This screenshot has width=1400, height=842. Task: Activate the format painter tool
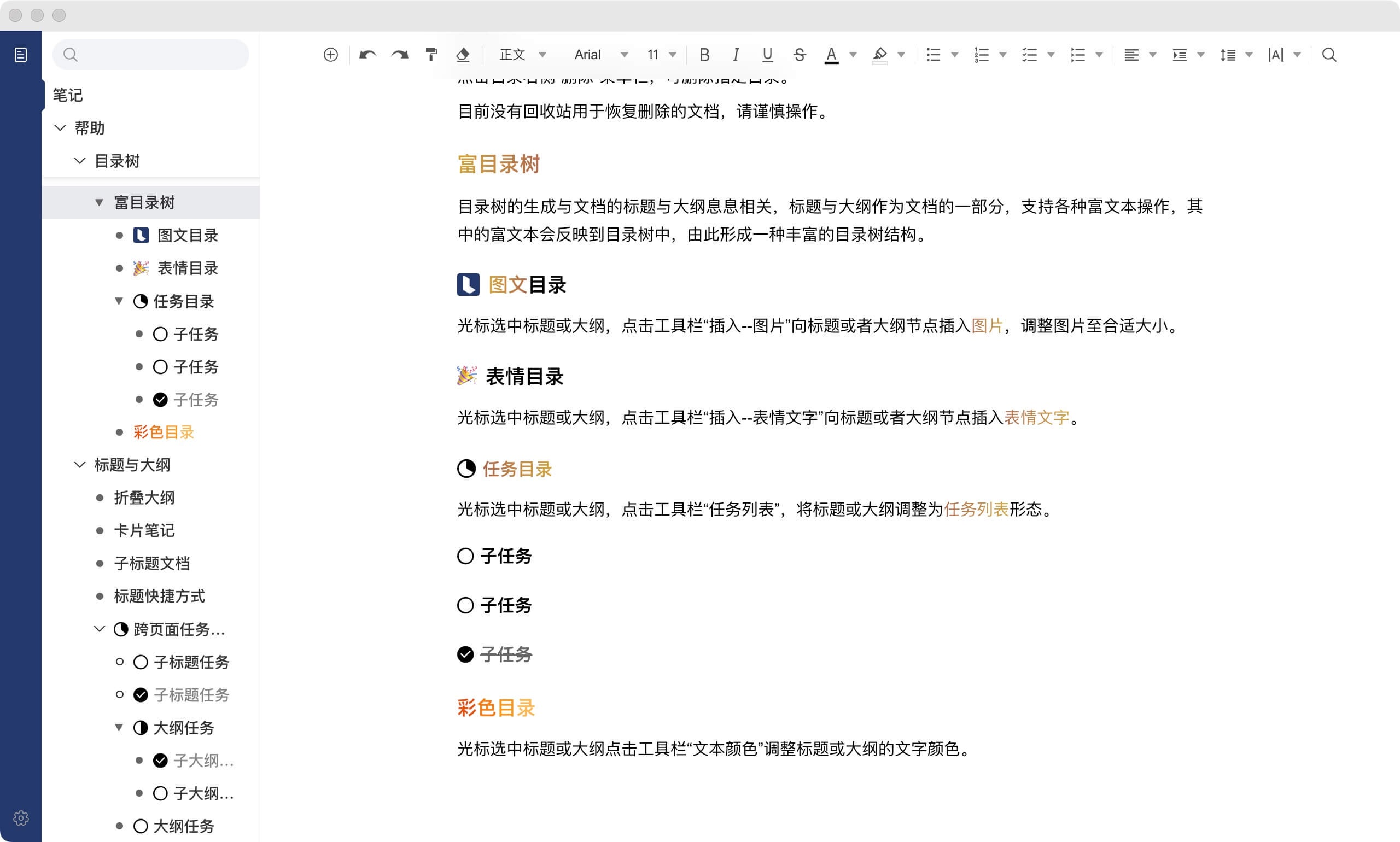(x=431, y=55)
